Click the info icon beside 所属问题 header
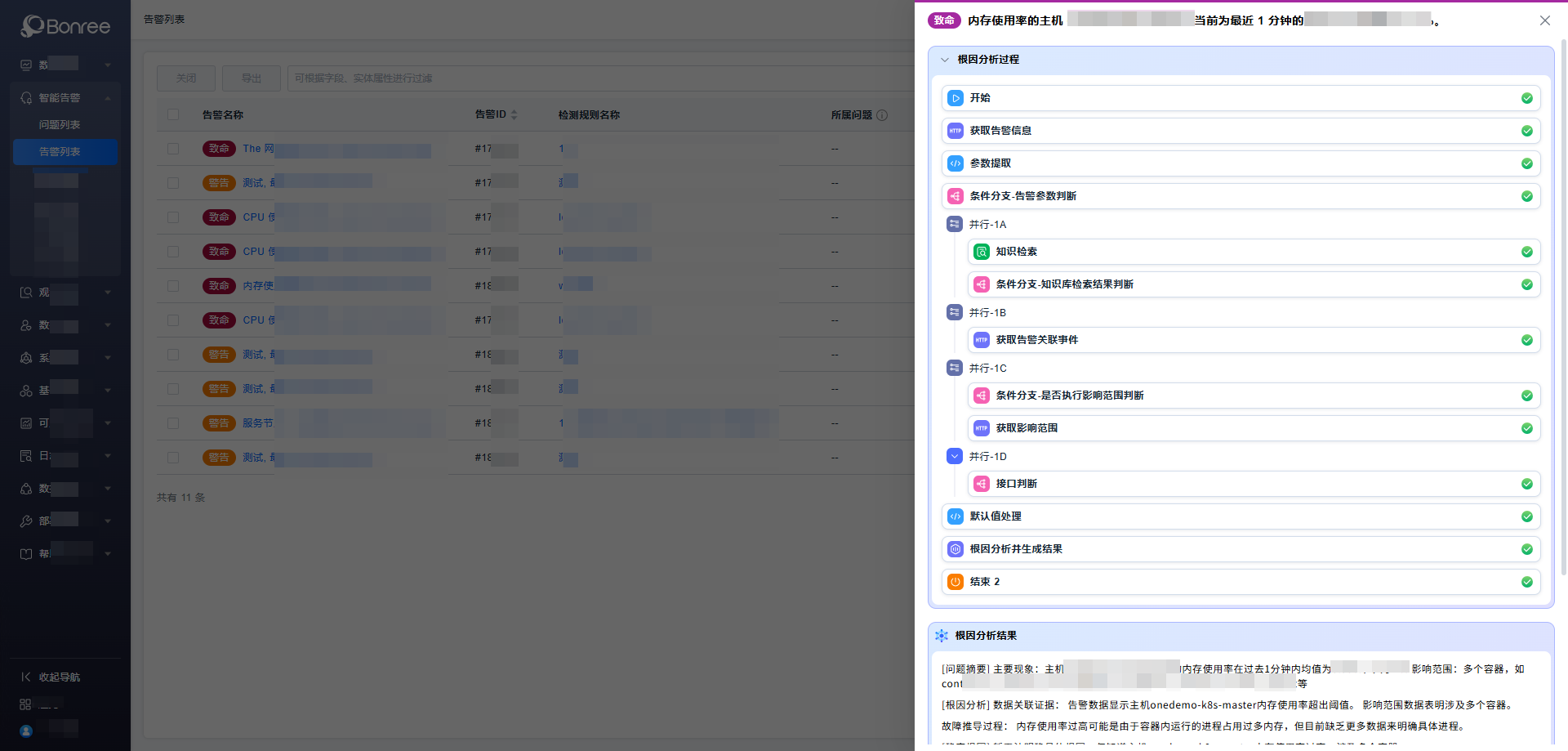 click(882, 115)
